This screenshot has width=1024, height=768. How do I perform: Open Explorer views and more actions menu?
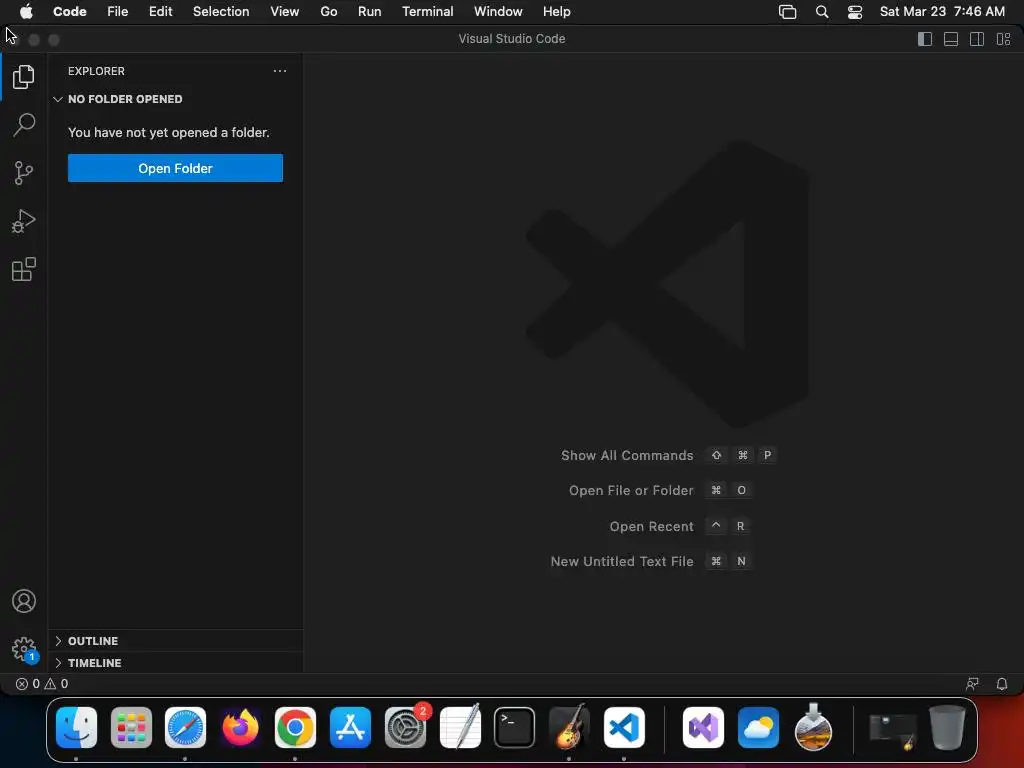pos(280,71)
